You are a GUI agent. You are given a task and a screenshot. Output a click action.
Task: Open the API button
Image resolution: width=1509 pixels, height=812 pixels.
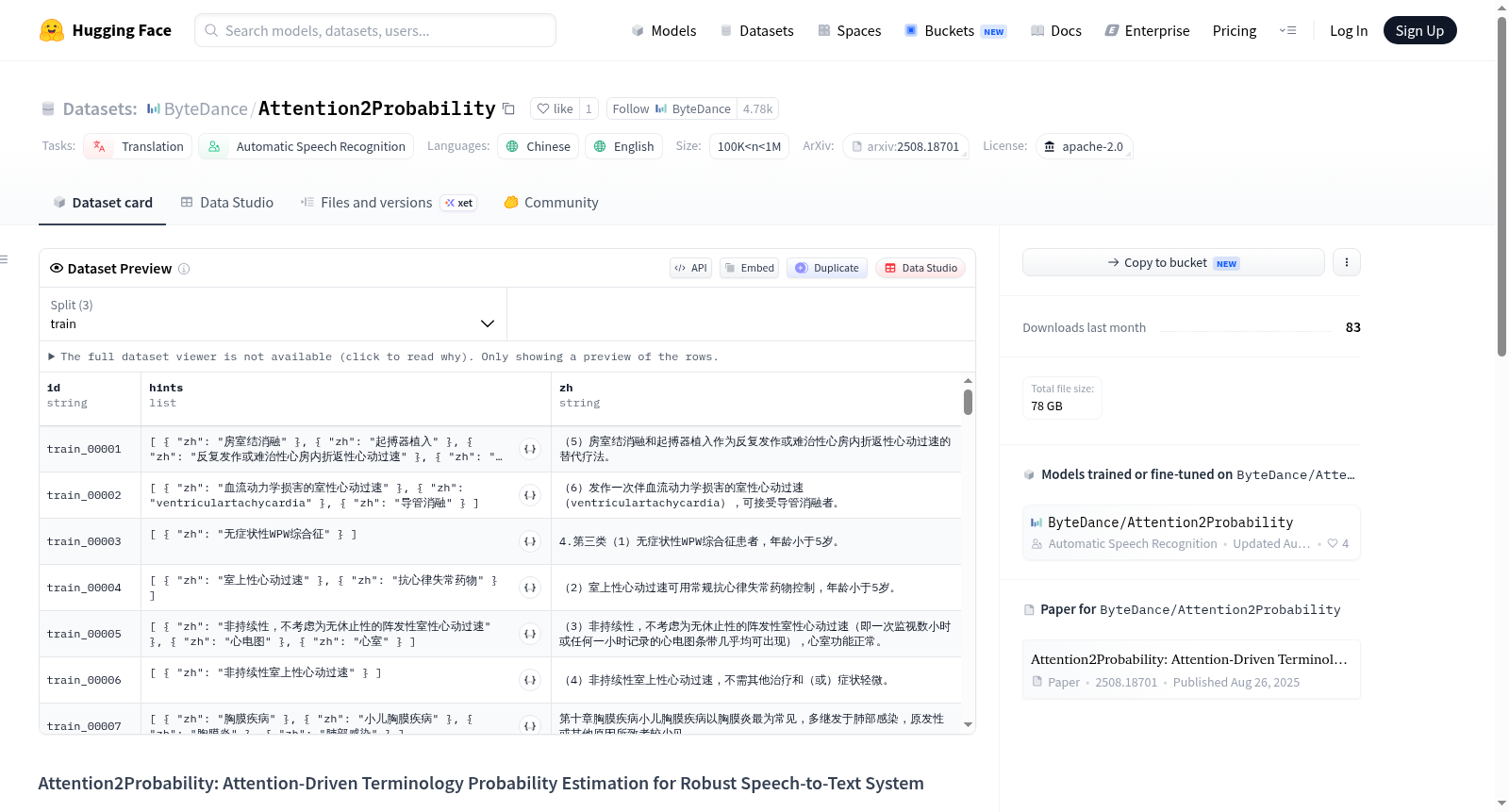tap(690, 268)
